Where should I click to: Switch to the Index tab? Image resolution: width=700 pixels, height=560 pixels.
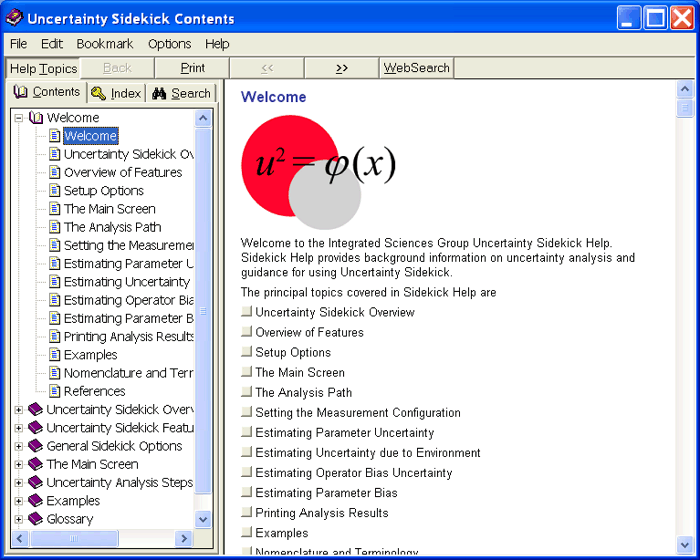(117, 93)
